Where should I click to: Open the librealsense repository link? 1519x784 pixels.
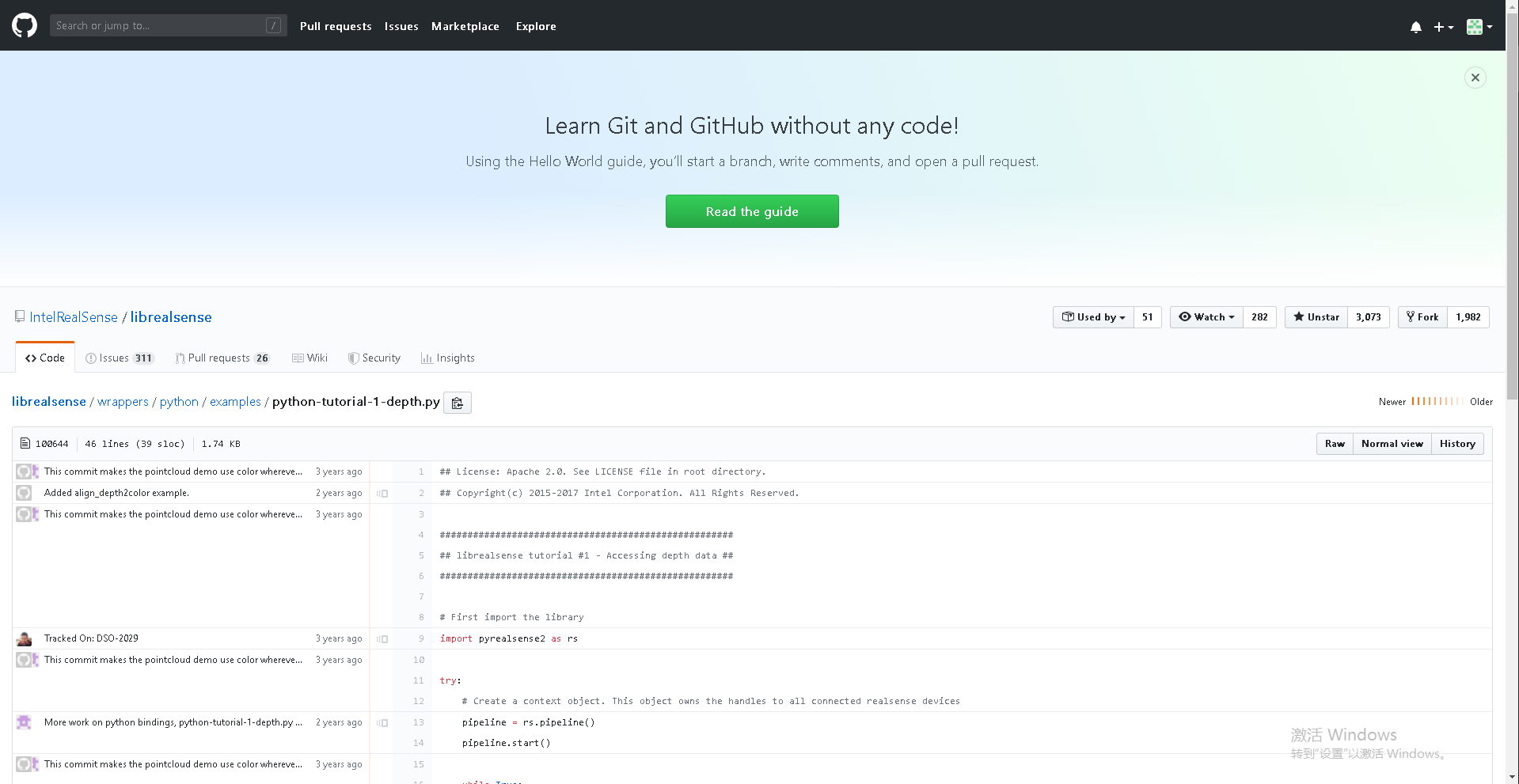click(171, 317)
